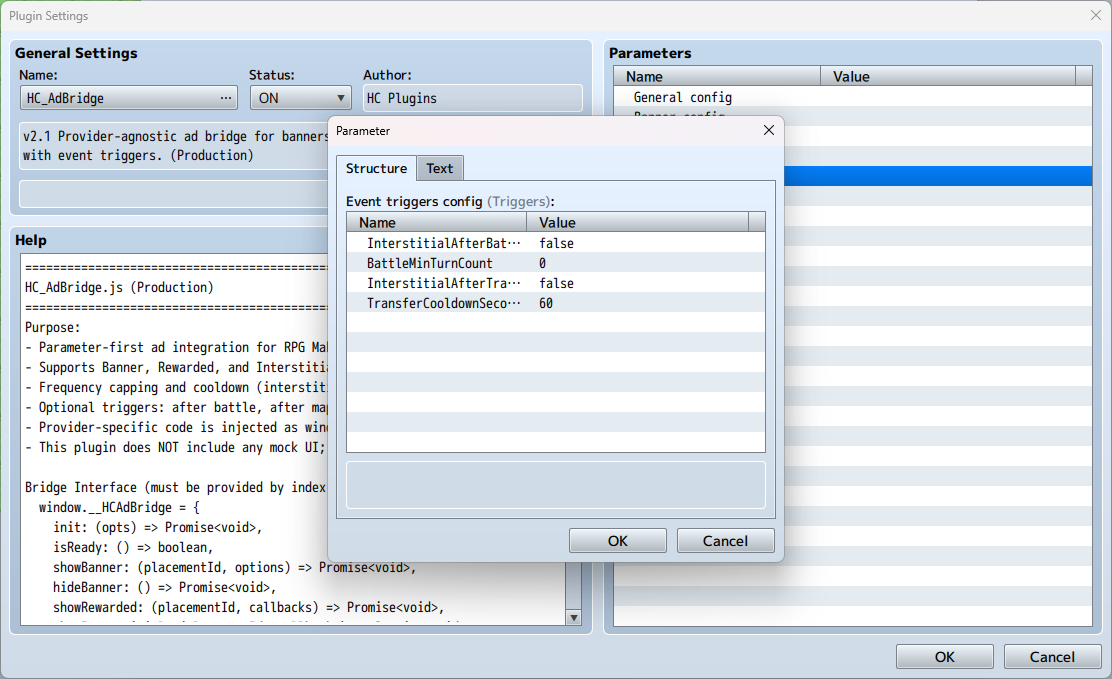Confirm Parameter dialog with OK

[x=618, y=541]
